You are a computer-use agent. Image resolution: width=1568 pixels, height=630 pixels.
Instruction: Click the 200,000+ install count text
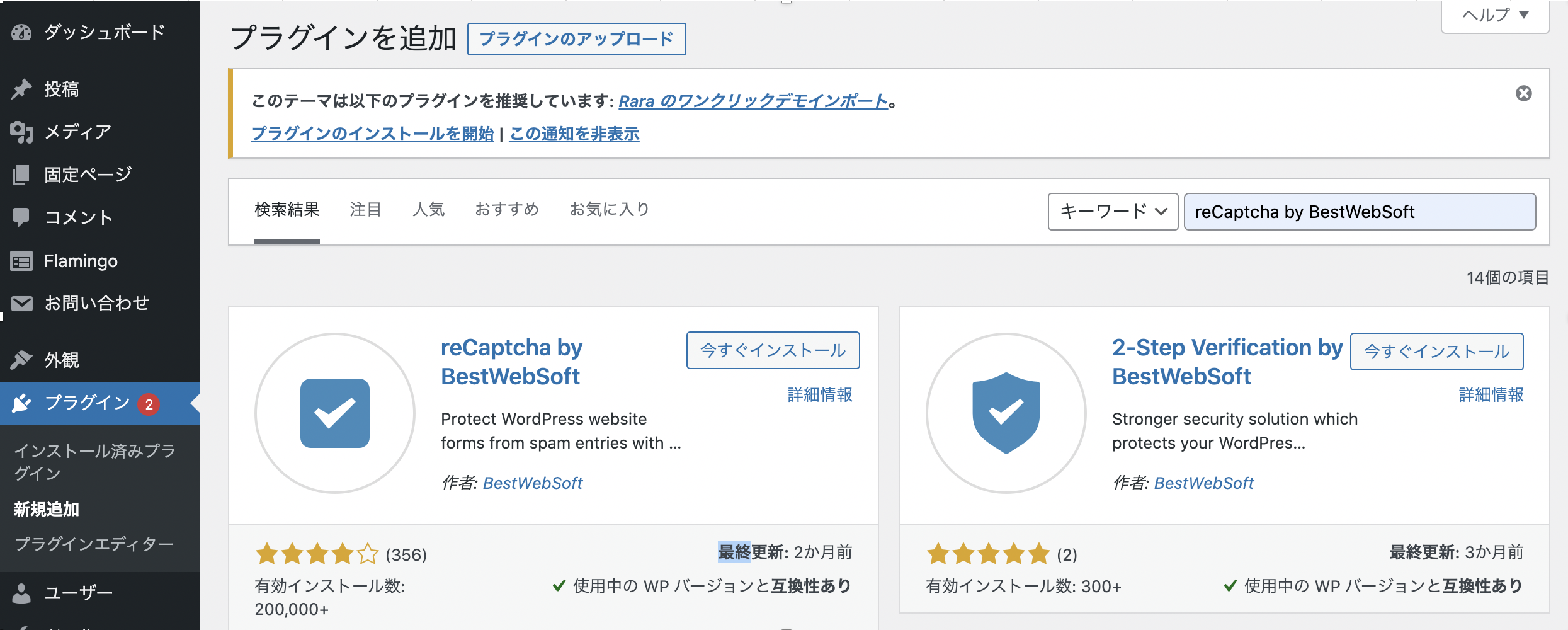(x=292, y=609)
